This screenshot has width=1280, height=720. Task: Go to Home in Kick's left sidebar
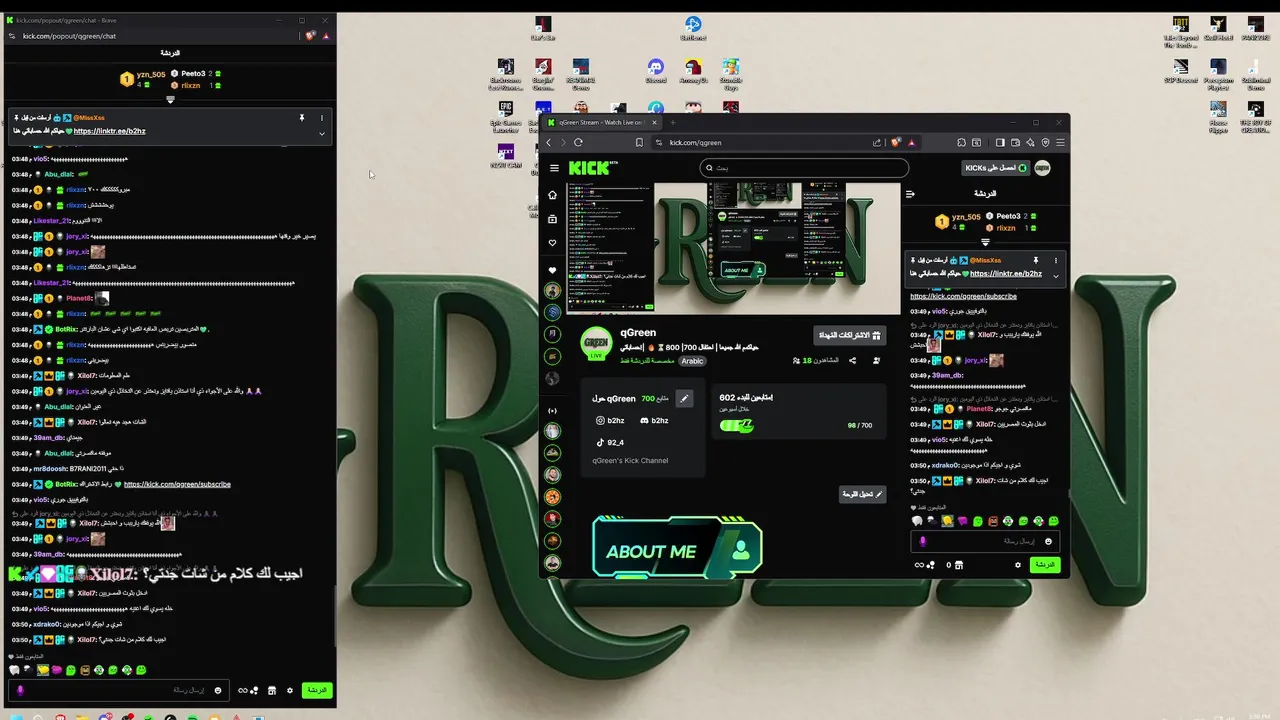click(x=552, y=195)
